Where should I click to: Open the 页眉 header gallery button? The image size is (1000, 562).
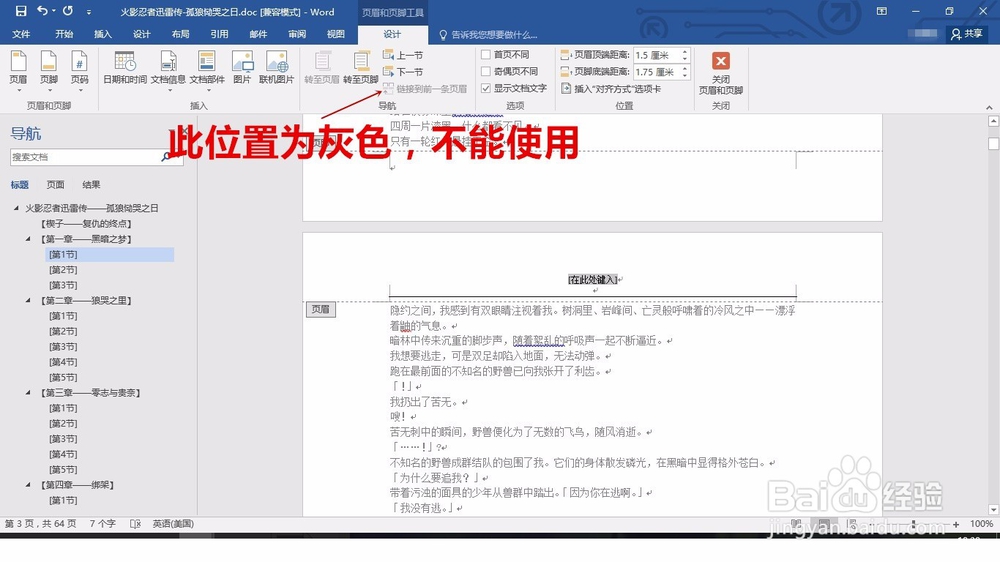click(18, 70)
